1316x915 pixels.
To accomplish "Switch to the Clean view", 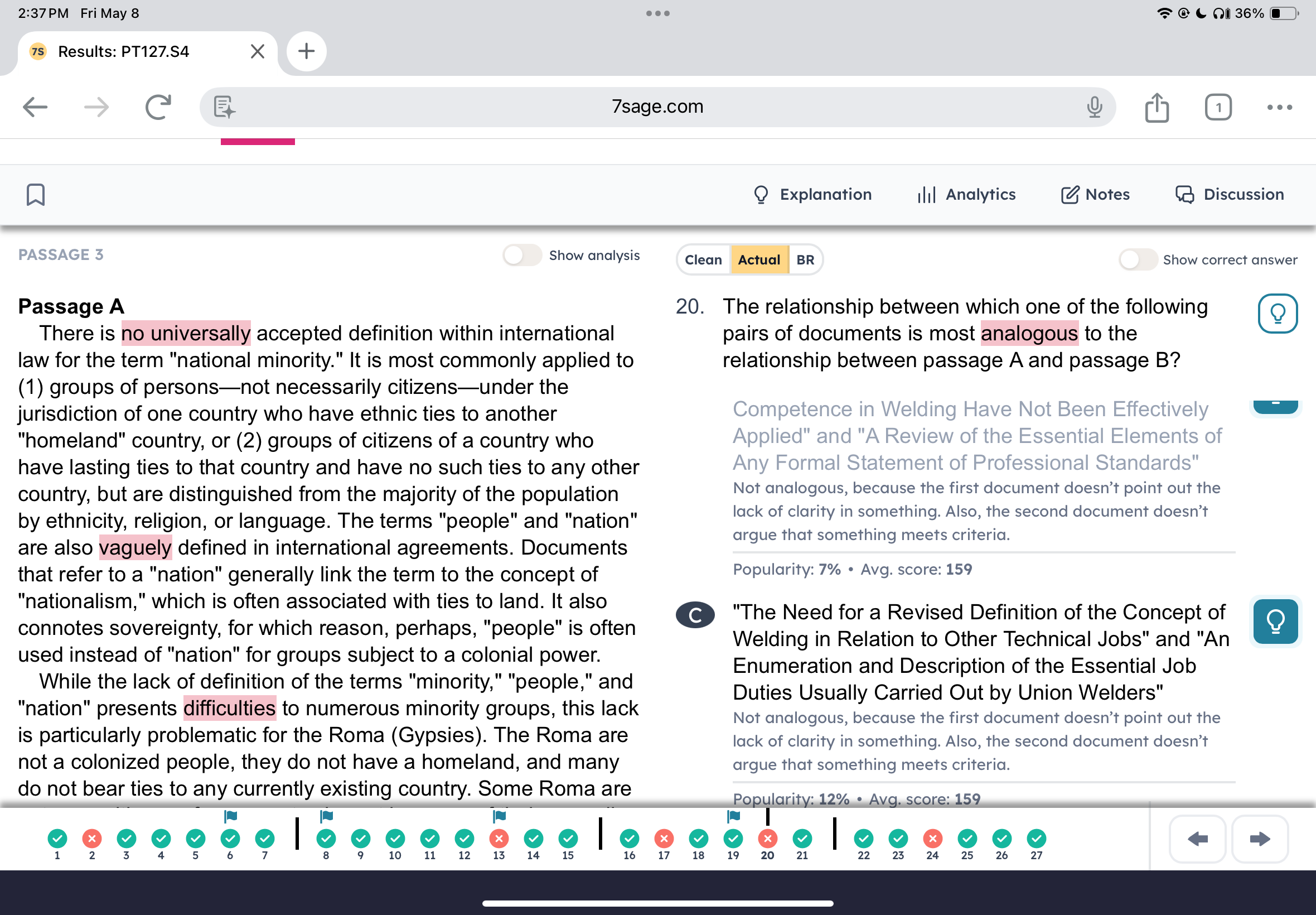I will click(704, 259).
